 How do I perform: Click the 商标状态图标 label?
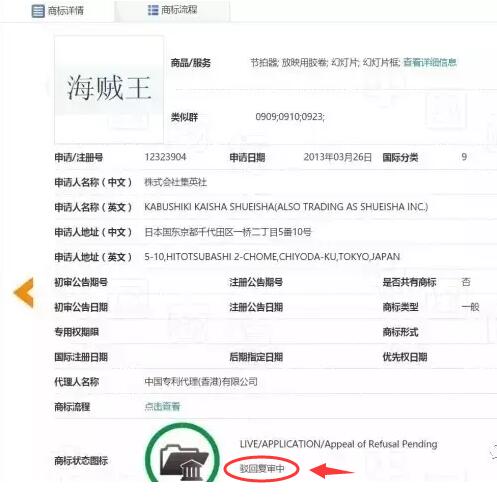[81, 461]
